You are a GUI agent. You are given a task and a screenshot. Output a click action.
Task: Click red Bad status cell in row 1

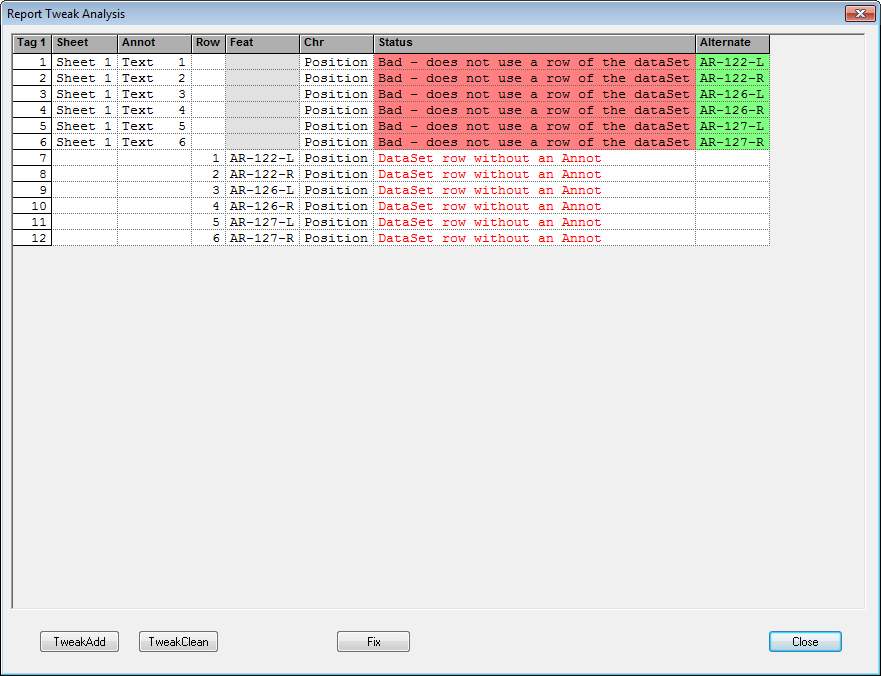(534, 62)
